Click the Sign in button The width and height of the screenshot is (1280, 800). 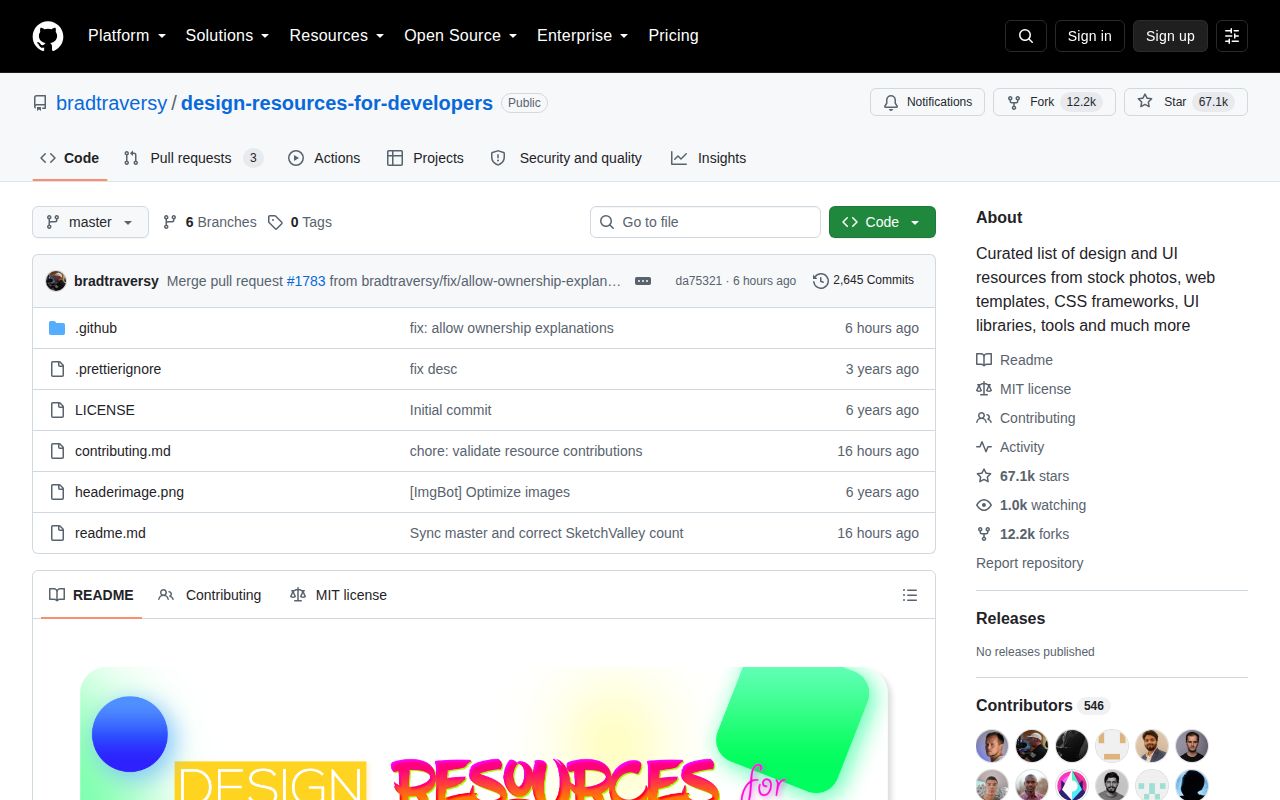1089,36
